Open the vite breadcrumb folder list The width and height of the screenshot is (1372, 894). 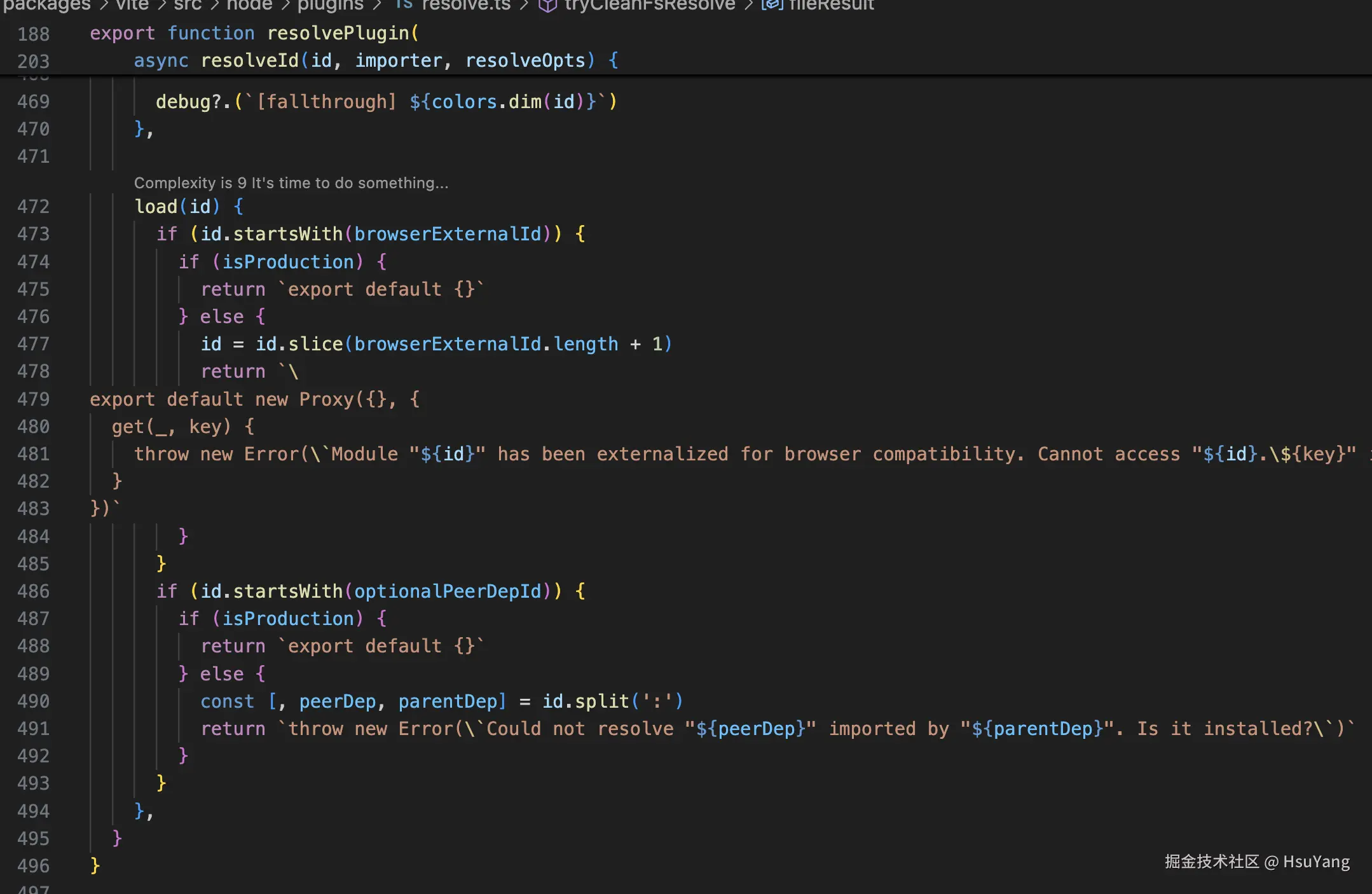[132, 5]
